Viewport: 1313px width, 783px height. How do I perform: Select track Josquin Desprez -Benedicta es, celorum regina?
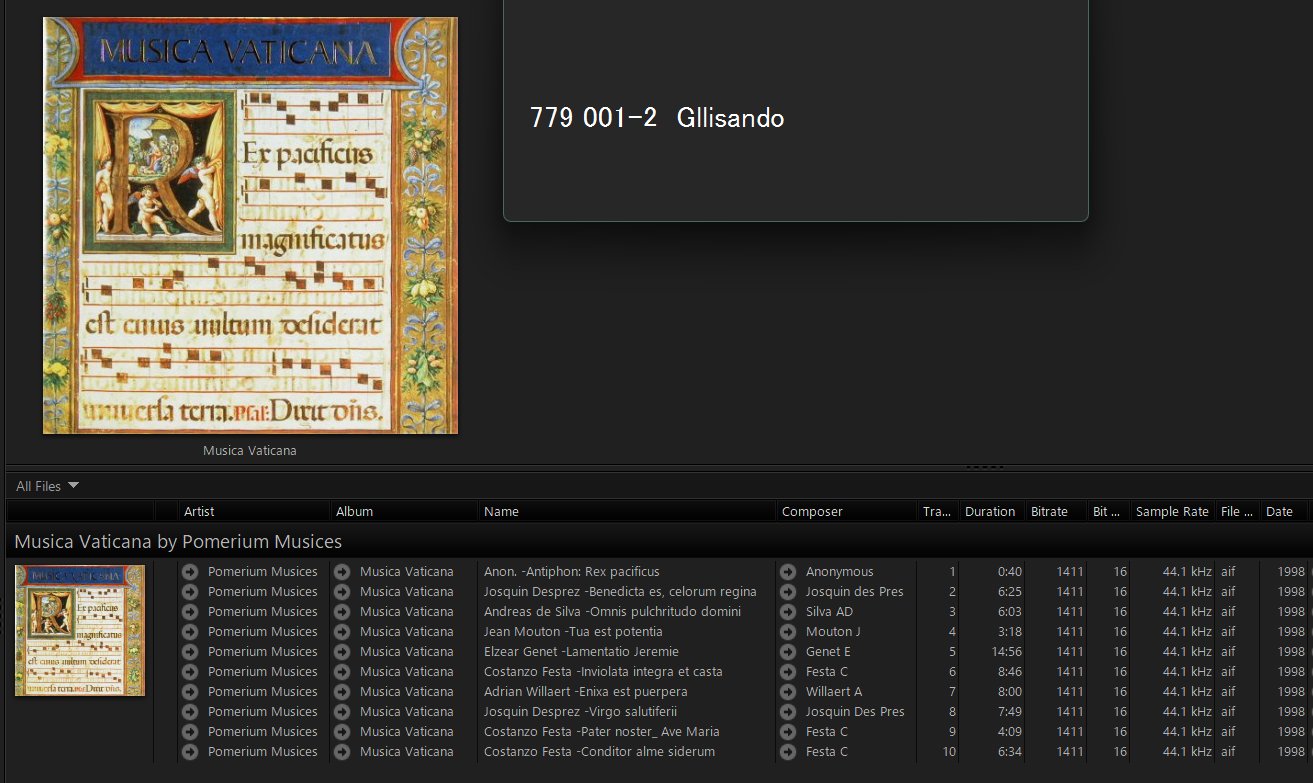point(620,592)
